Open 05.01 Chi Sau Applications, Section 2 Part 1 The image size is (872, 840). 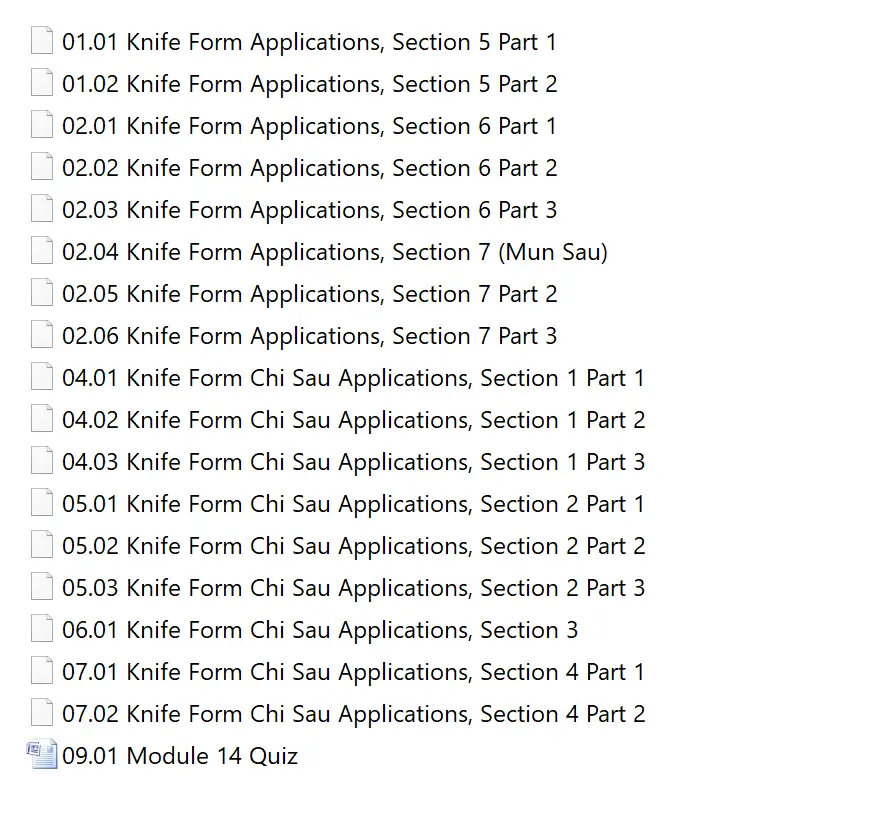pyautogui.click(x=353, y=504)
